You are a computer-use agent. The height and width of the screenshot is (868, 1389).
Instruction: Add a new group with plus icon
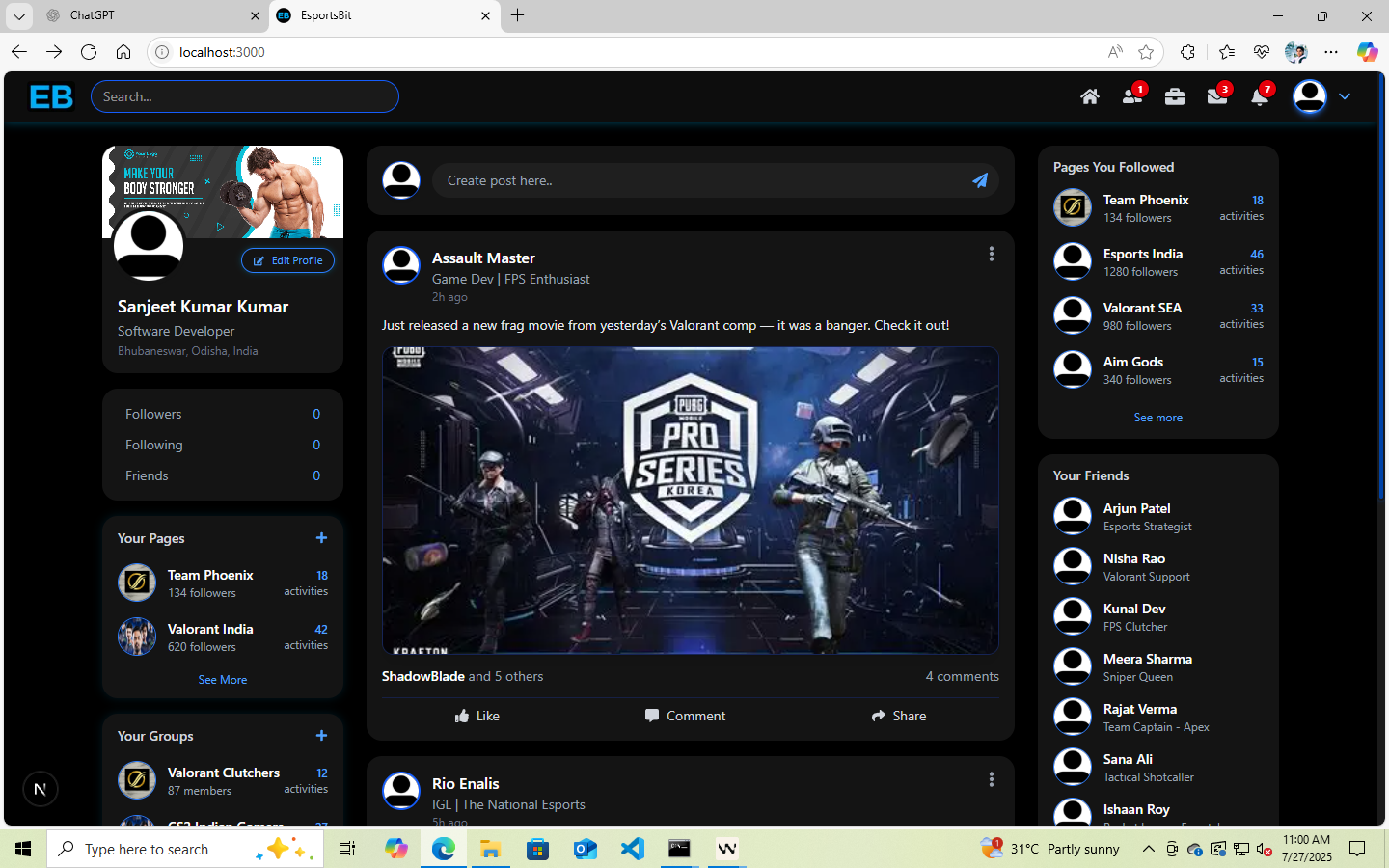pyautogui.click(x=321, y=736)
